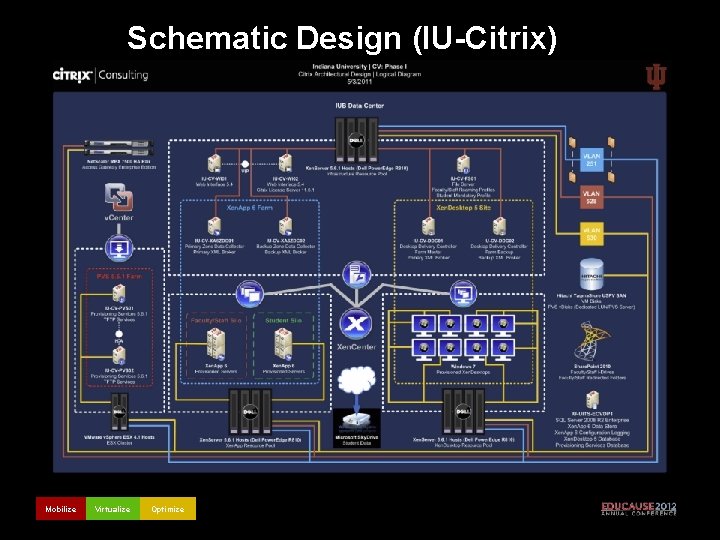This screenshot has height=540, width=720.
Task: Click the blue windows icon above Faculty/Staff Silo
Action: pyautogui.click(x=250, y=294)
